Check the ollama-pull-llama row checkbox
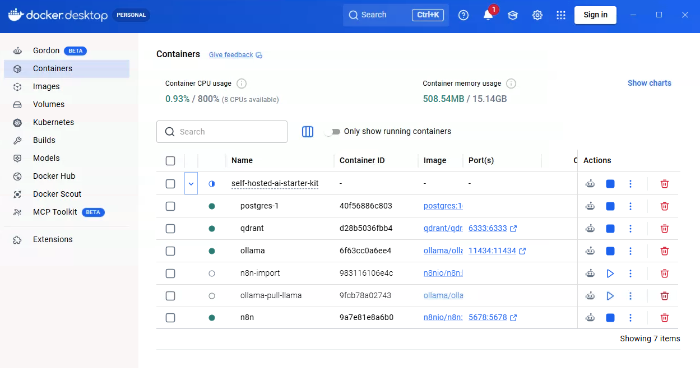This screenshot has width=700, height=368. [170, 296]
